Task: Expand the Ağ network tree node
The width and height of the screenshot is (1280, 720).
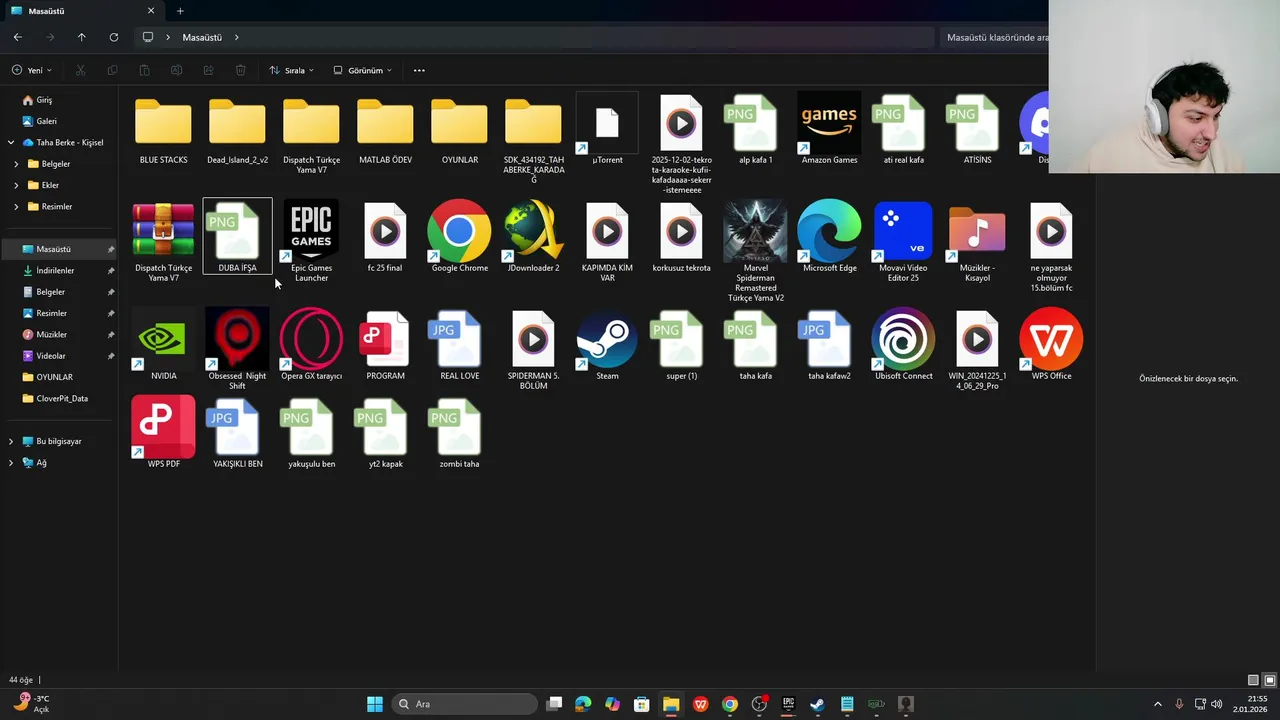Action: pyautogui.click(x=11, y=463)
